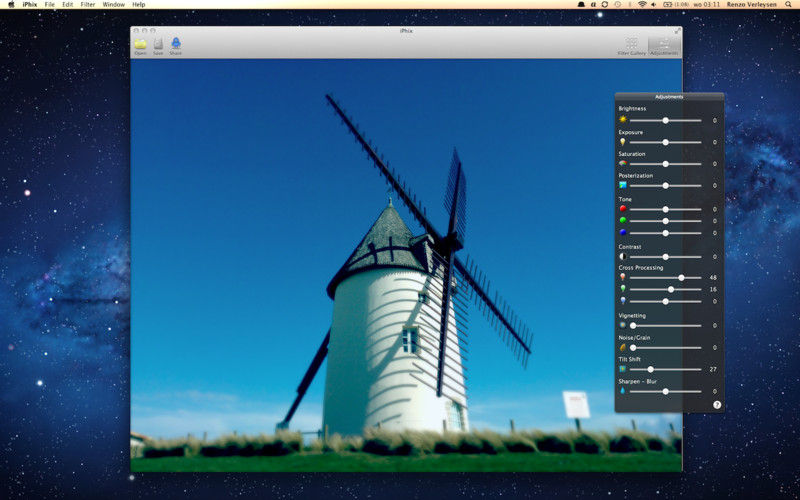
Task: Open the Window menu
Action: [x=113, y=5]
